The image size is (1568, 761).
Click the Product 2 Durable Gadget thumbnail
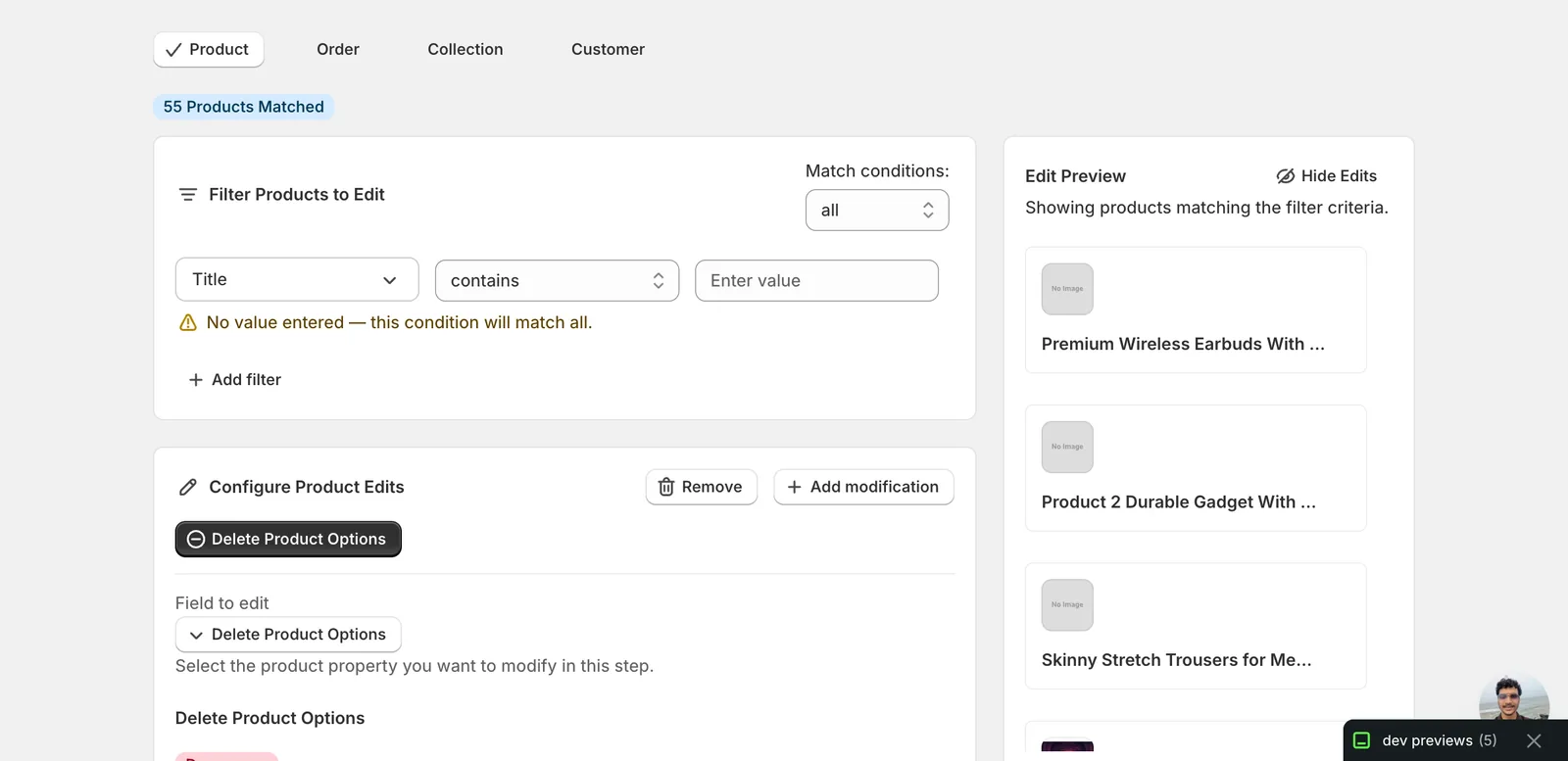pos(1067,447)
